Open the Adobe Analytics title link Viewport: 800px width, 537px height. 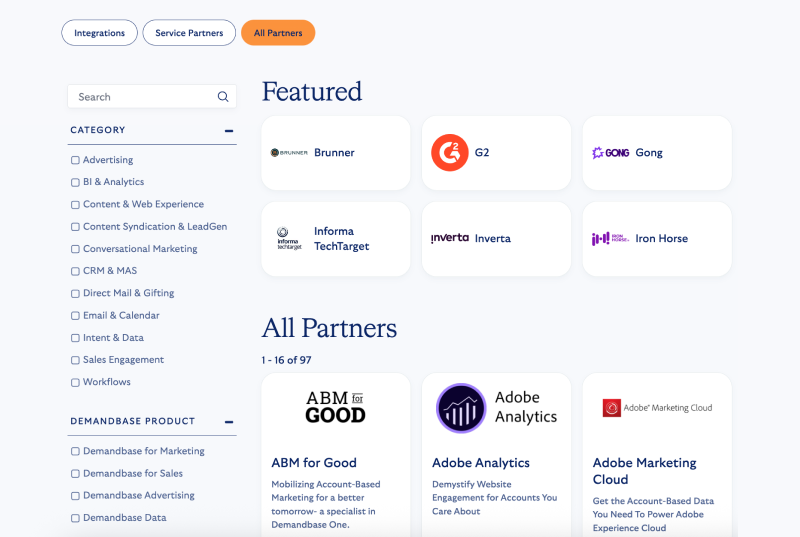coord(481,463)
